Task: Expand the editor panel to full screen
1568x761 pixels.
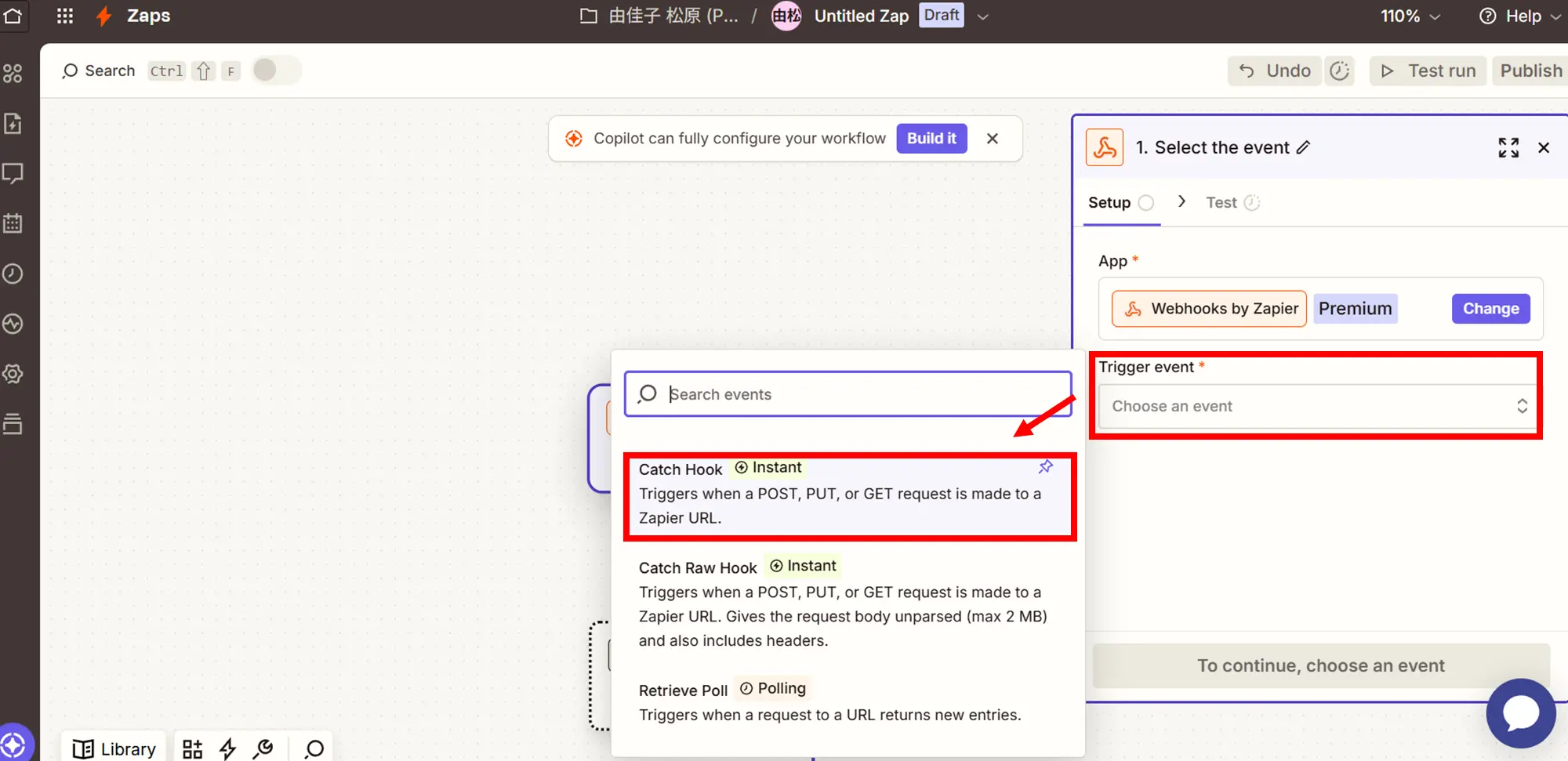Action: [1508, 147]
